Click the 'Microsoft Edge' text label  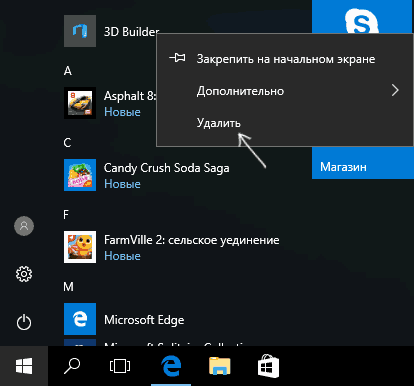coord(144,320)
